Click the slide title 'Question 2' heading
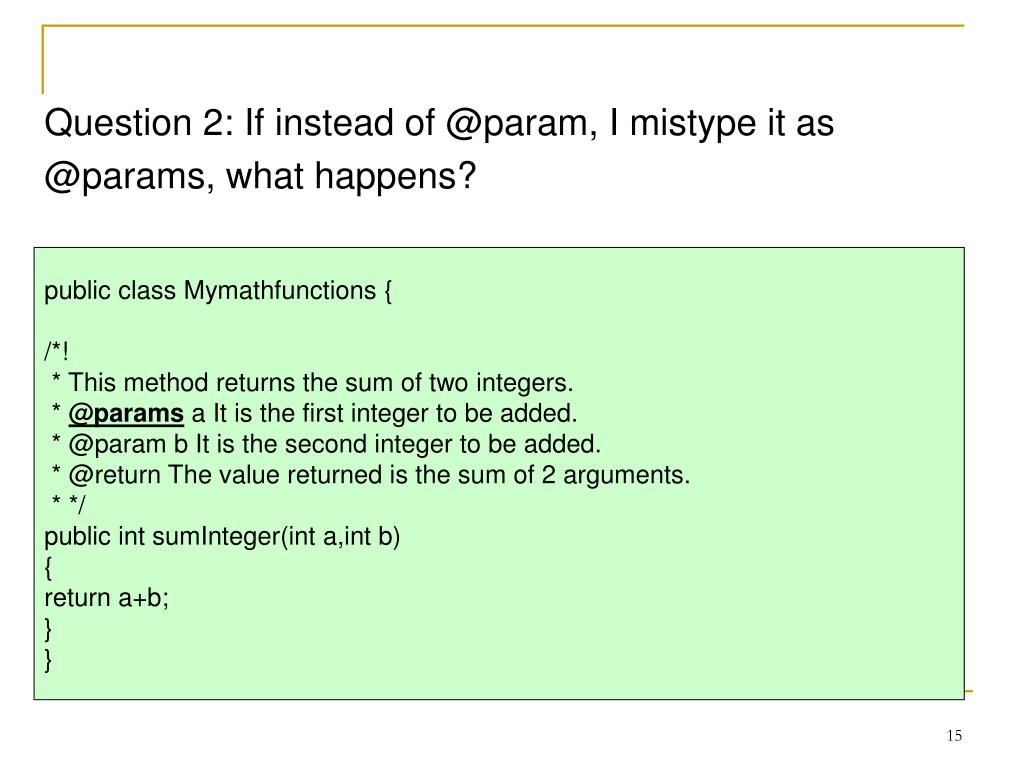 [x=439, y=149]
